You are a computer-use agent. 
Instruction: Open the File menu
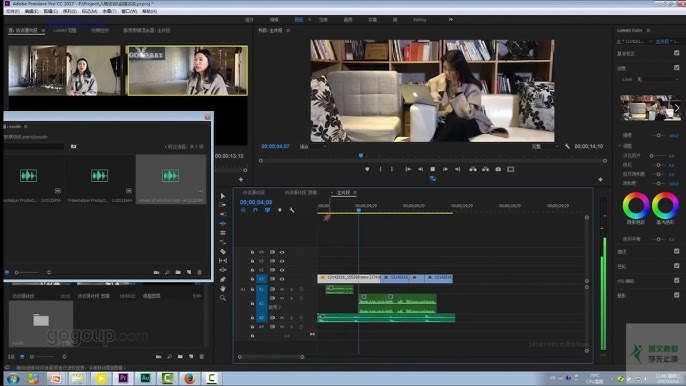tap(13, 11)
